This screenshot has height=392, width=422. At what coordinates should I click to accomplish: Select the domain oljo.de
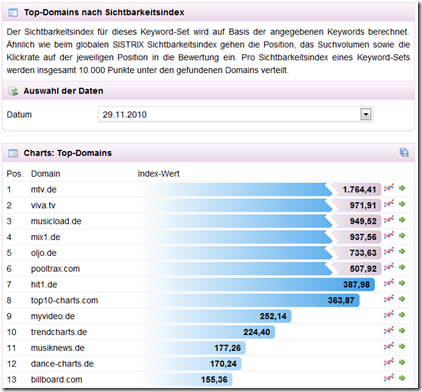pos(44,253)
